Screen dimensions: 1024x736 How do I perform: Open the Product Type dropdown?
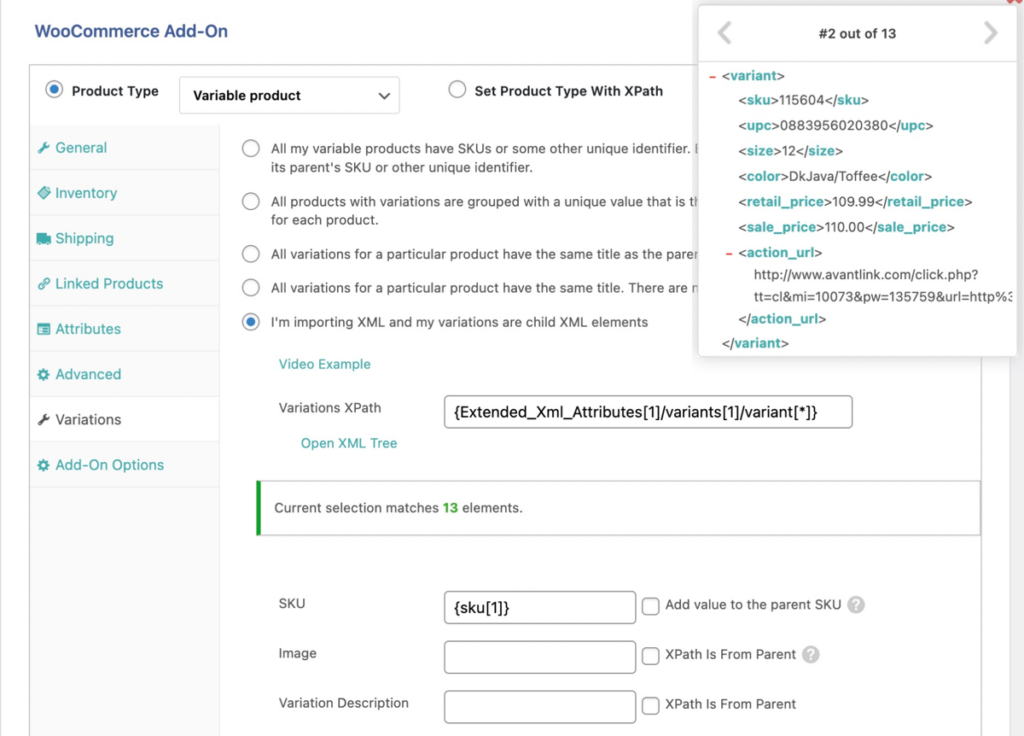[x=289, y=95]
